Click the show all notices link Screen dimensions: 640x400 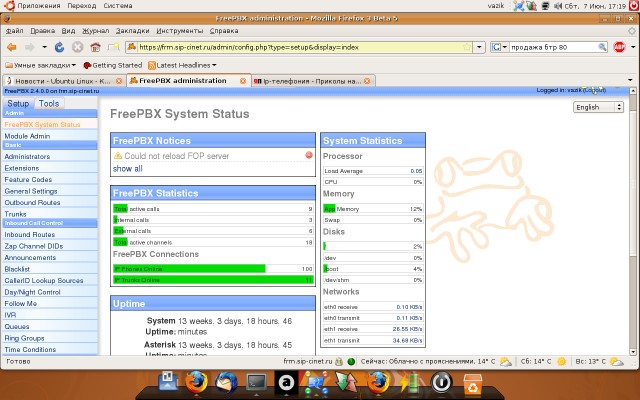click(x=128, y=169)
